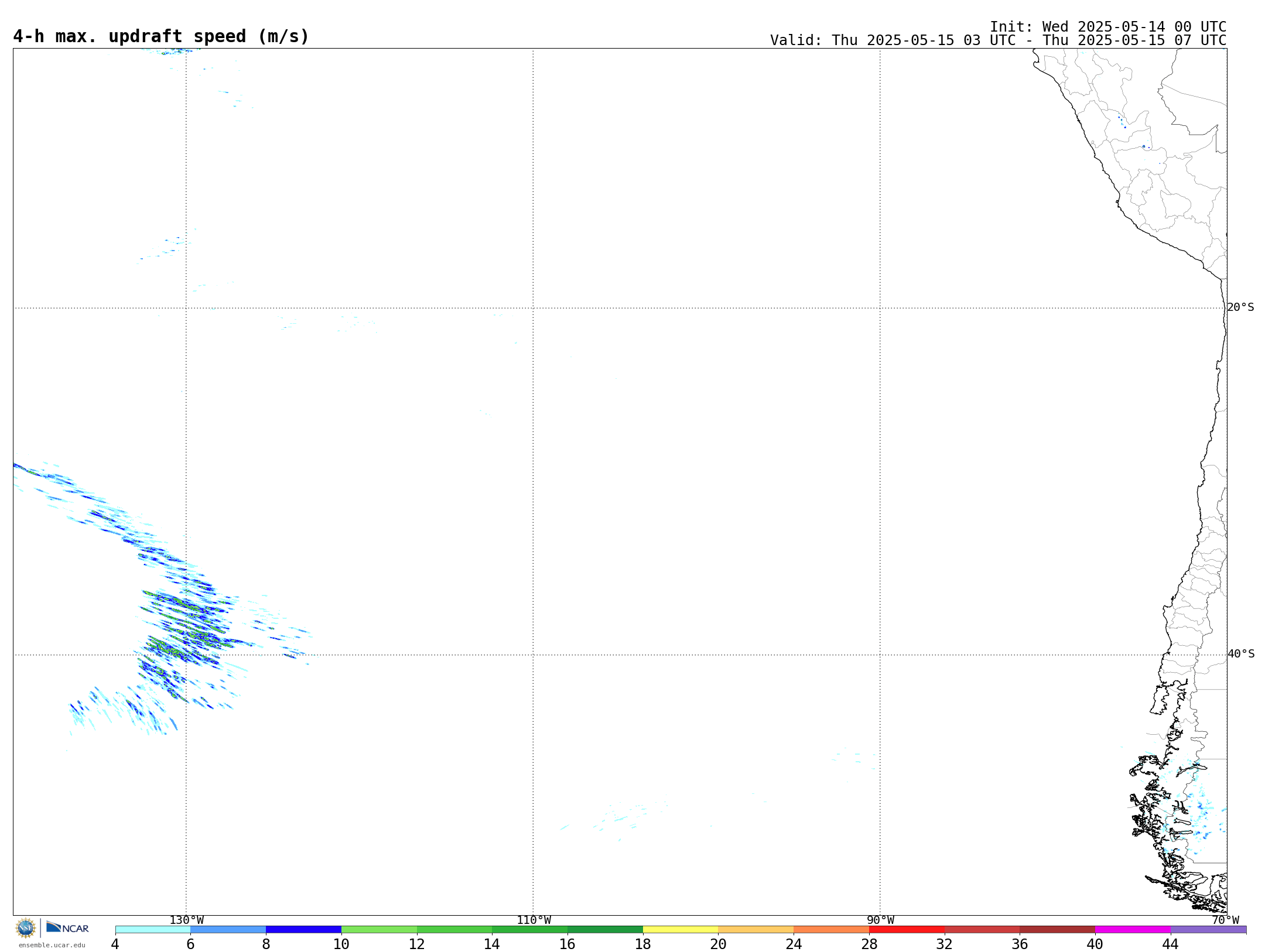Select the muted red 32-36 colorbar segment
The image size is (1265, 952).
click(x=982, y=930)
